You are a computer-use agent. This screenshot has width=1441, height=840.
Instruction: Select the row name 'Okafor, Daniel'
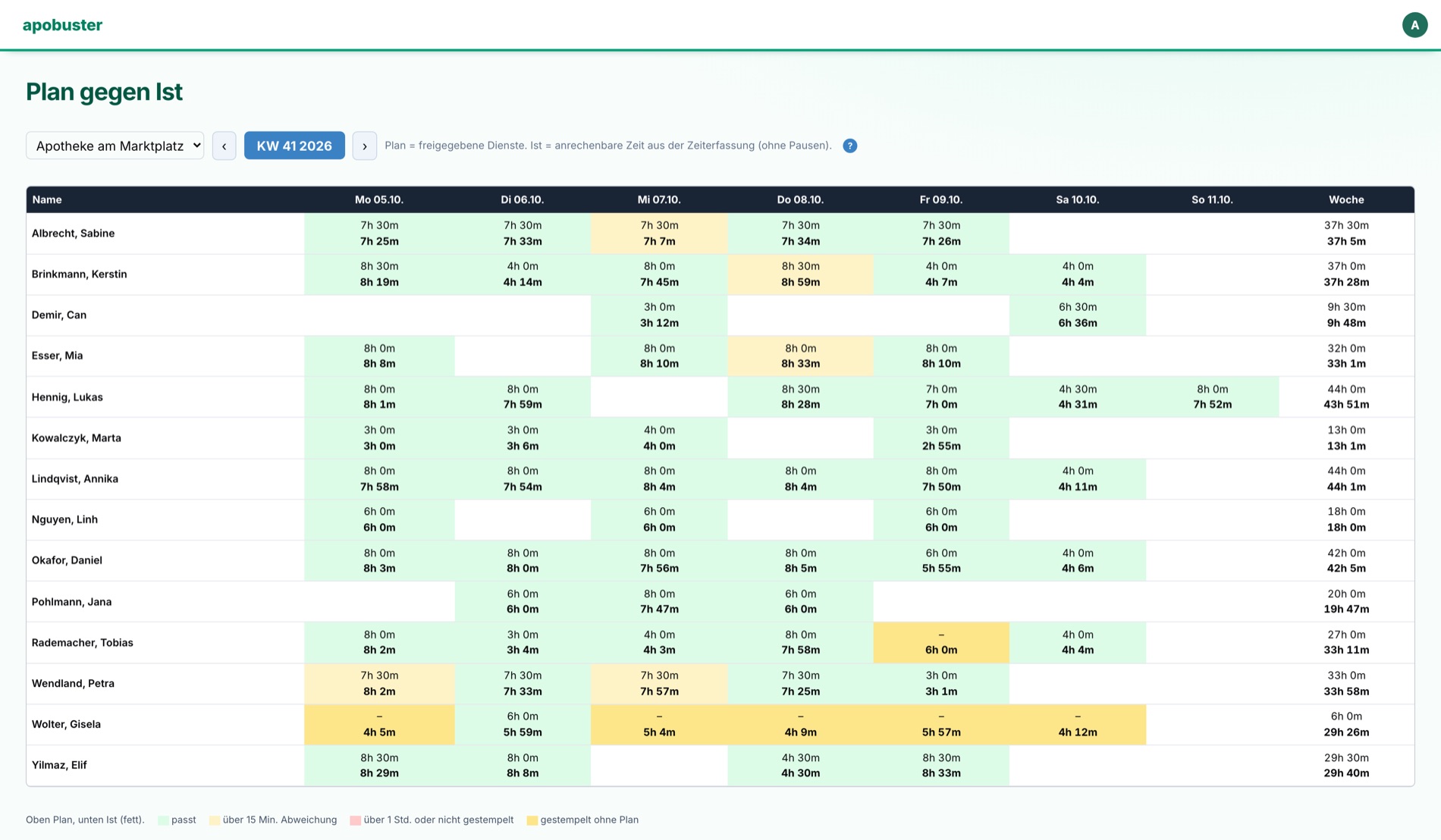point(67,560)
